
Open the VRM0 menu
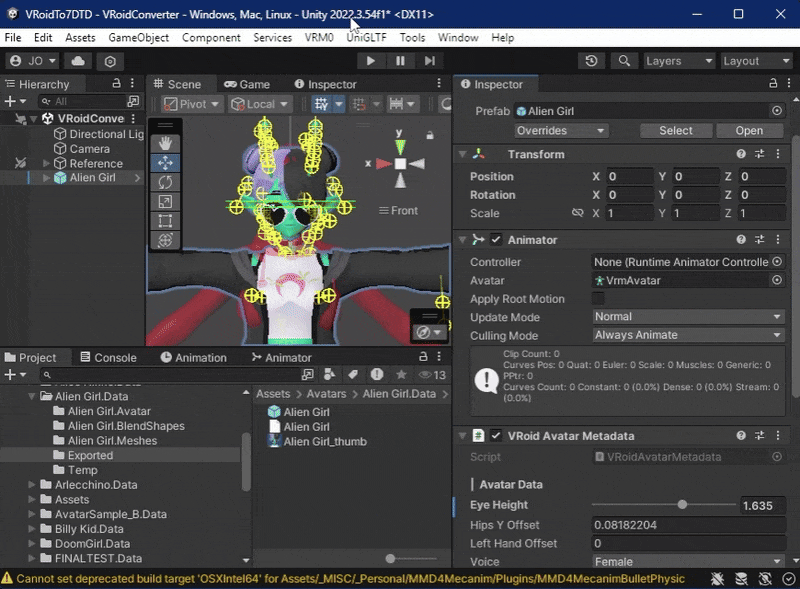[x=319, y=38]
